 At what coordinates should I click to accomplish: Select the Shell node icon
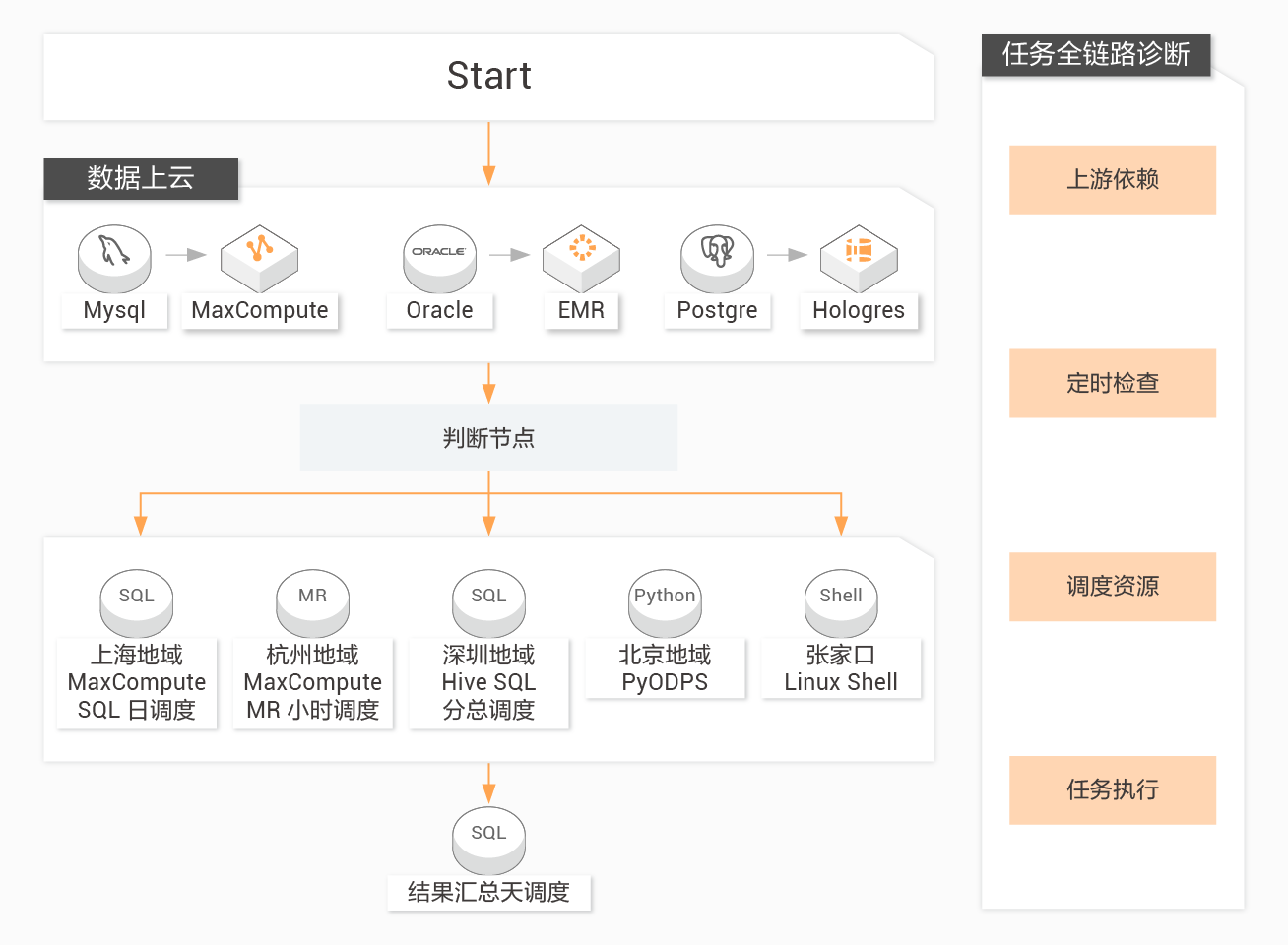(x=841, y=601)
